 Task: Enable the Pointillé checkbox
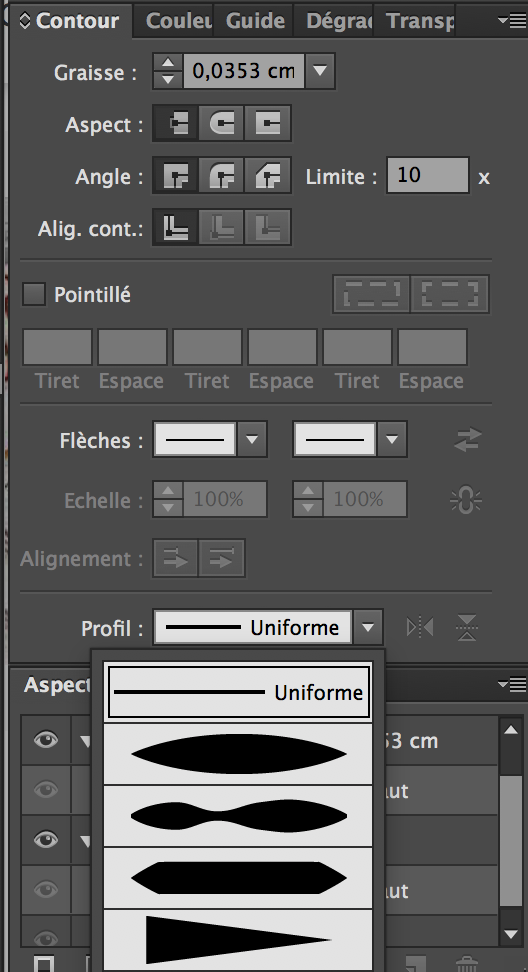(34, 294)
